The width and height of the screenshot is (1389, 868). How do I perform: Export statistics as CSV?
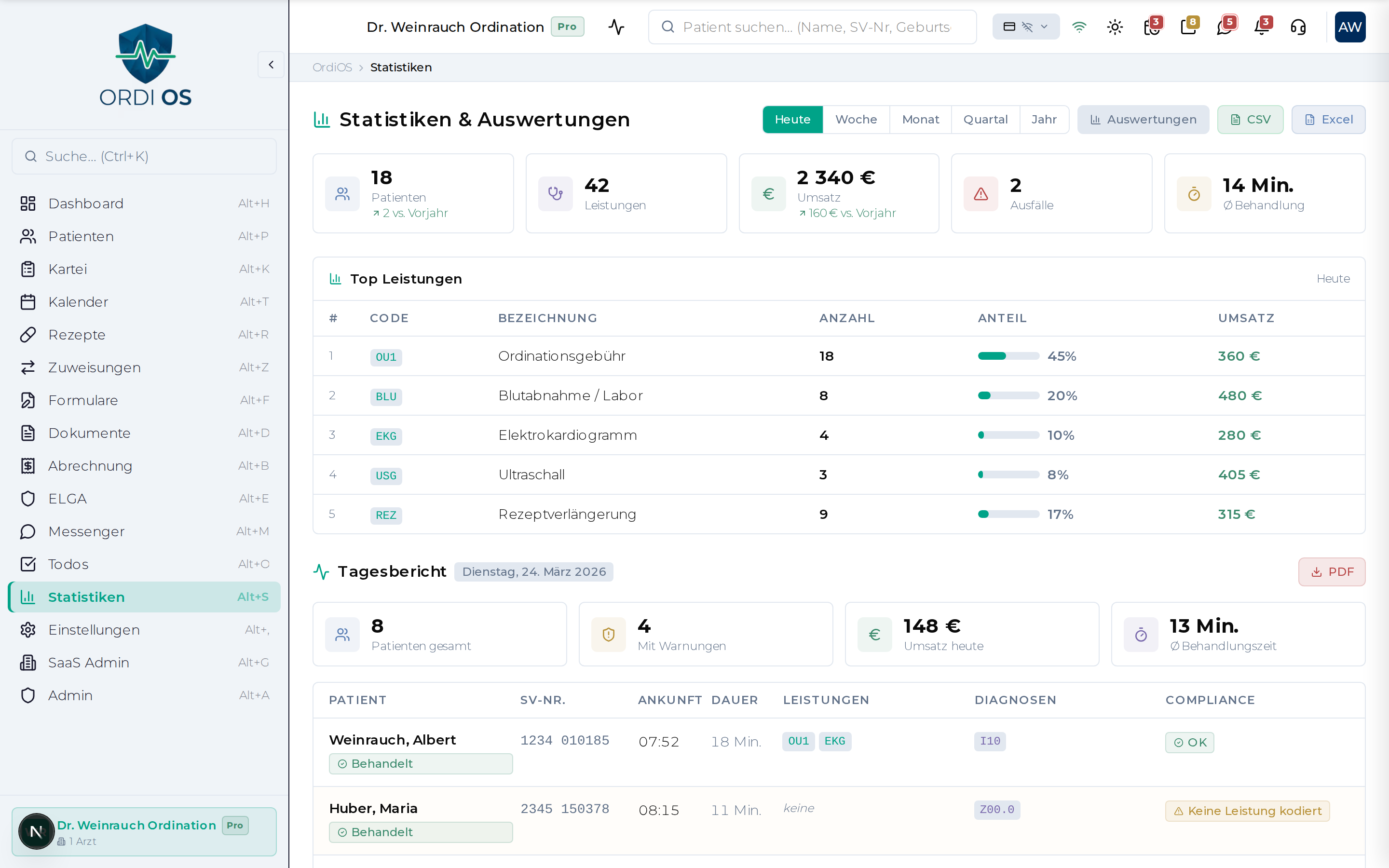1250,120
